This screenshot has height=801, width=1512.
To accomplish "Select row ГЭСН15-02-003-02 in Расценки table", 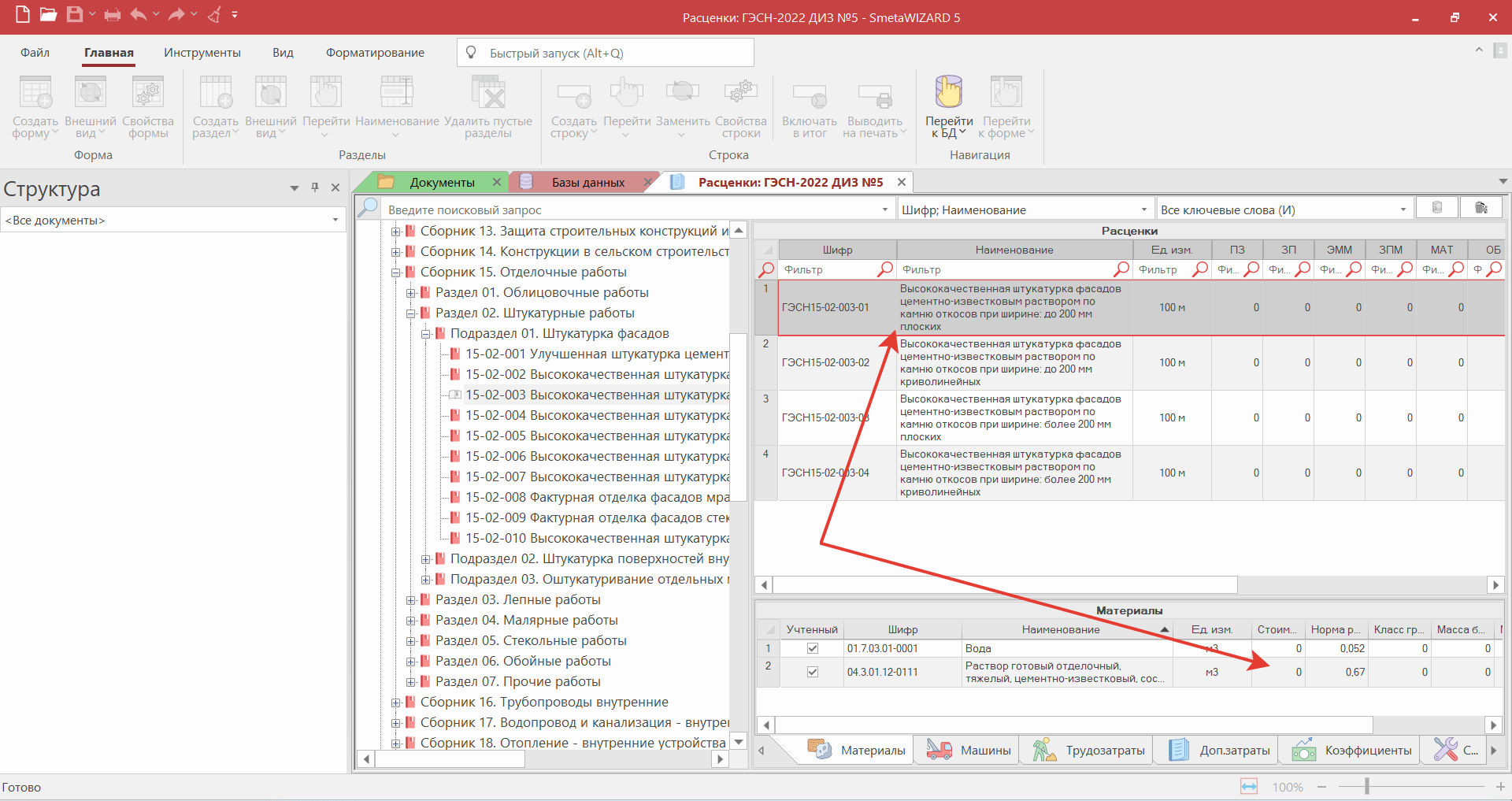I will click(x=1130, y=363).
